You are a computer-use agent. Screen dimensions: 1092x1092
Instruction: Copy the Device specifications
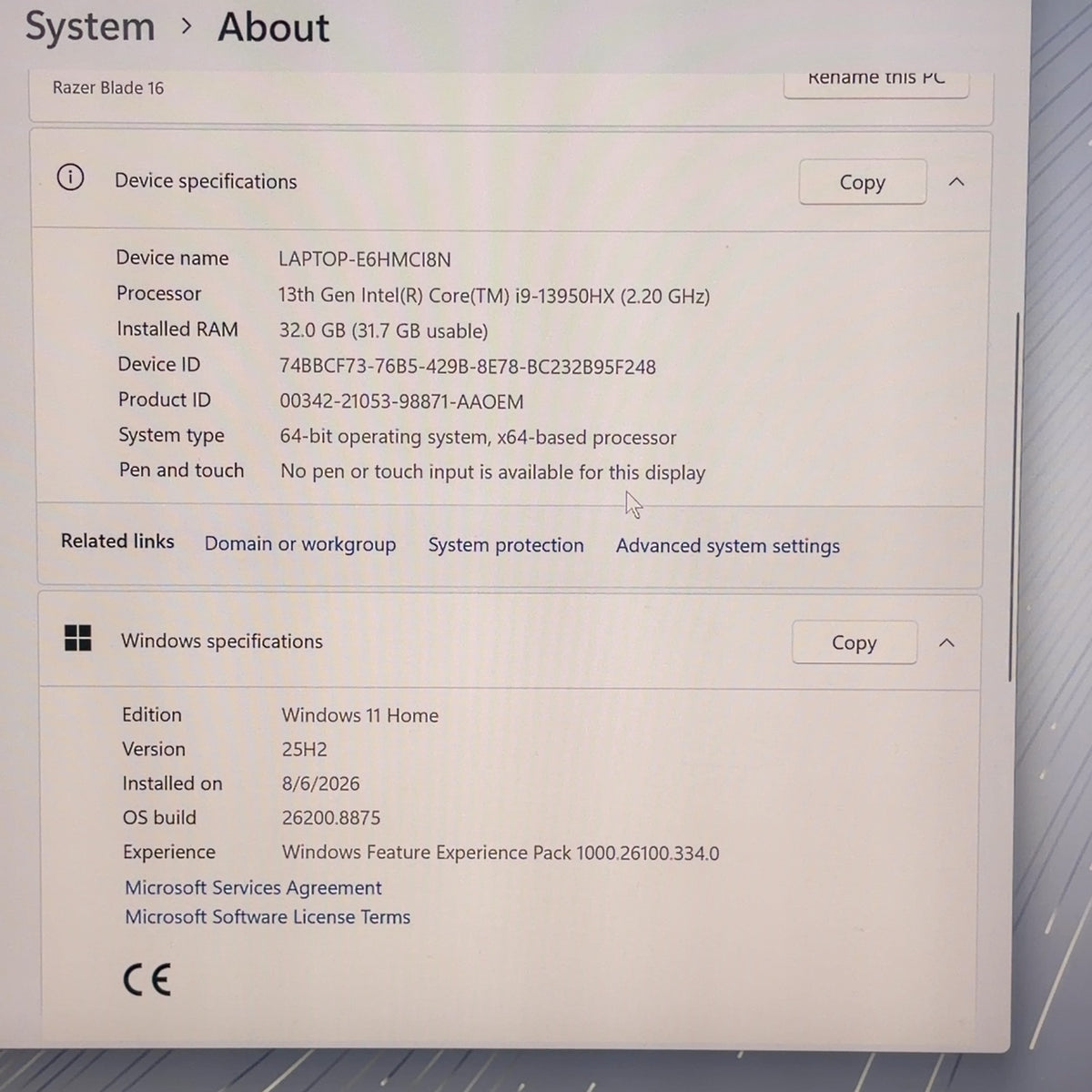862,182
